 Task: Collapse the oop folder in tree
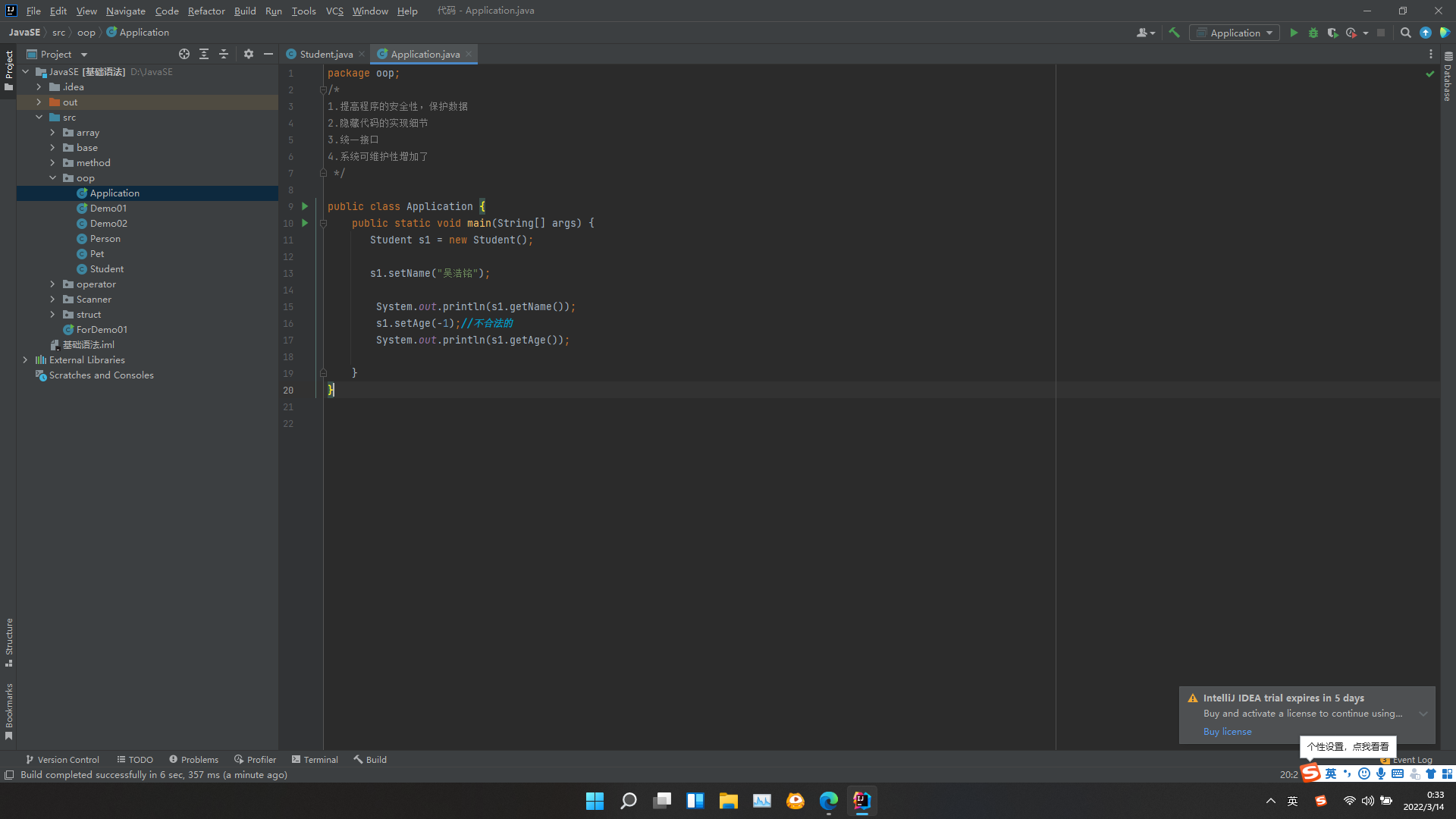(x=52, y=178)
